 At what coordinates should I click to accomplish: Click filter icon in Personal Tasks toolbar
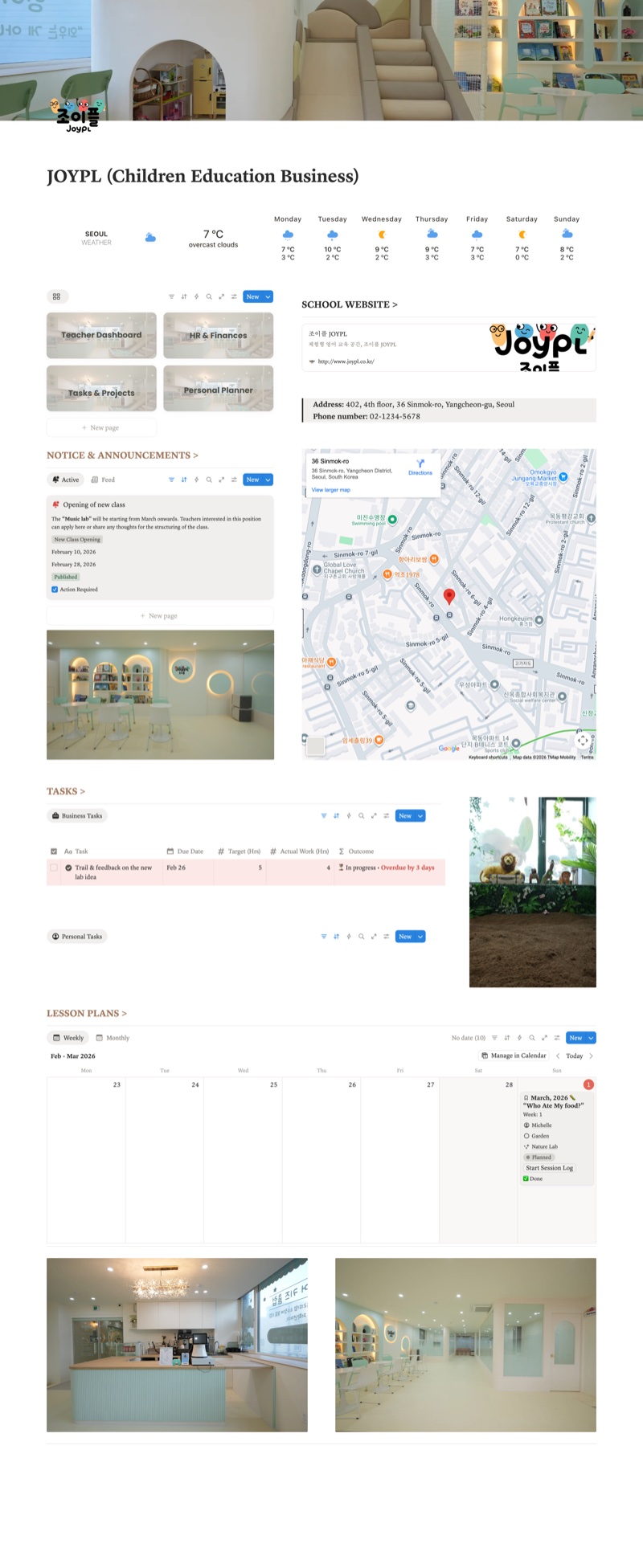tap(324, 937)
